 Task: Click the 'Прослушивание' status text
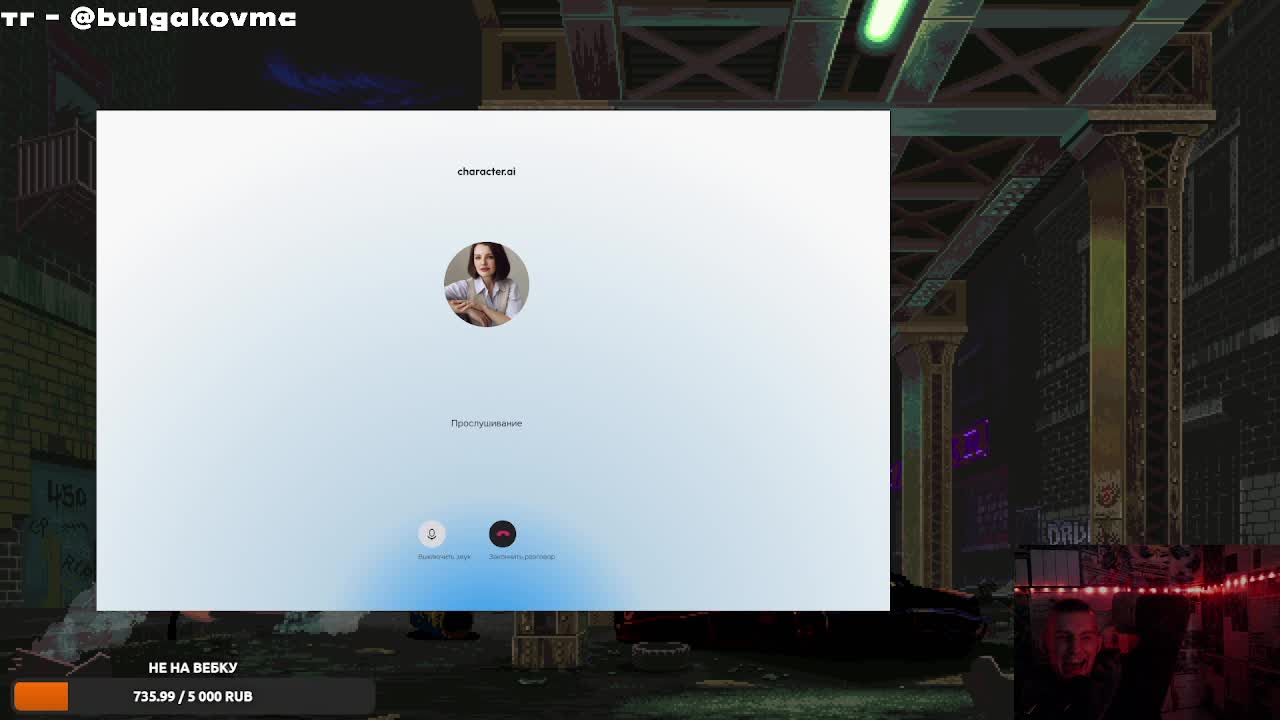tap(486, 423)
